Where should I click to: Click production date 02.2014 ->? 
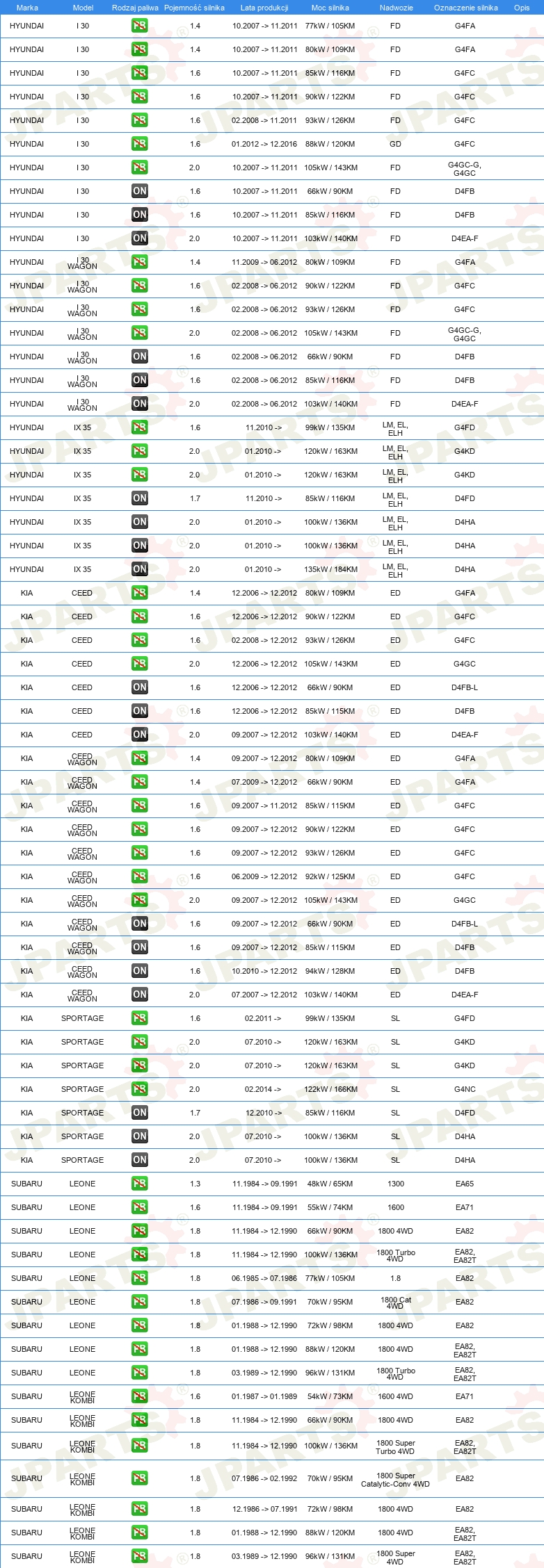click(x=263, y=1089)
